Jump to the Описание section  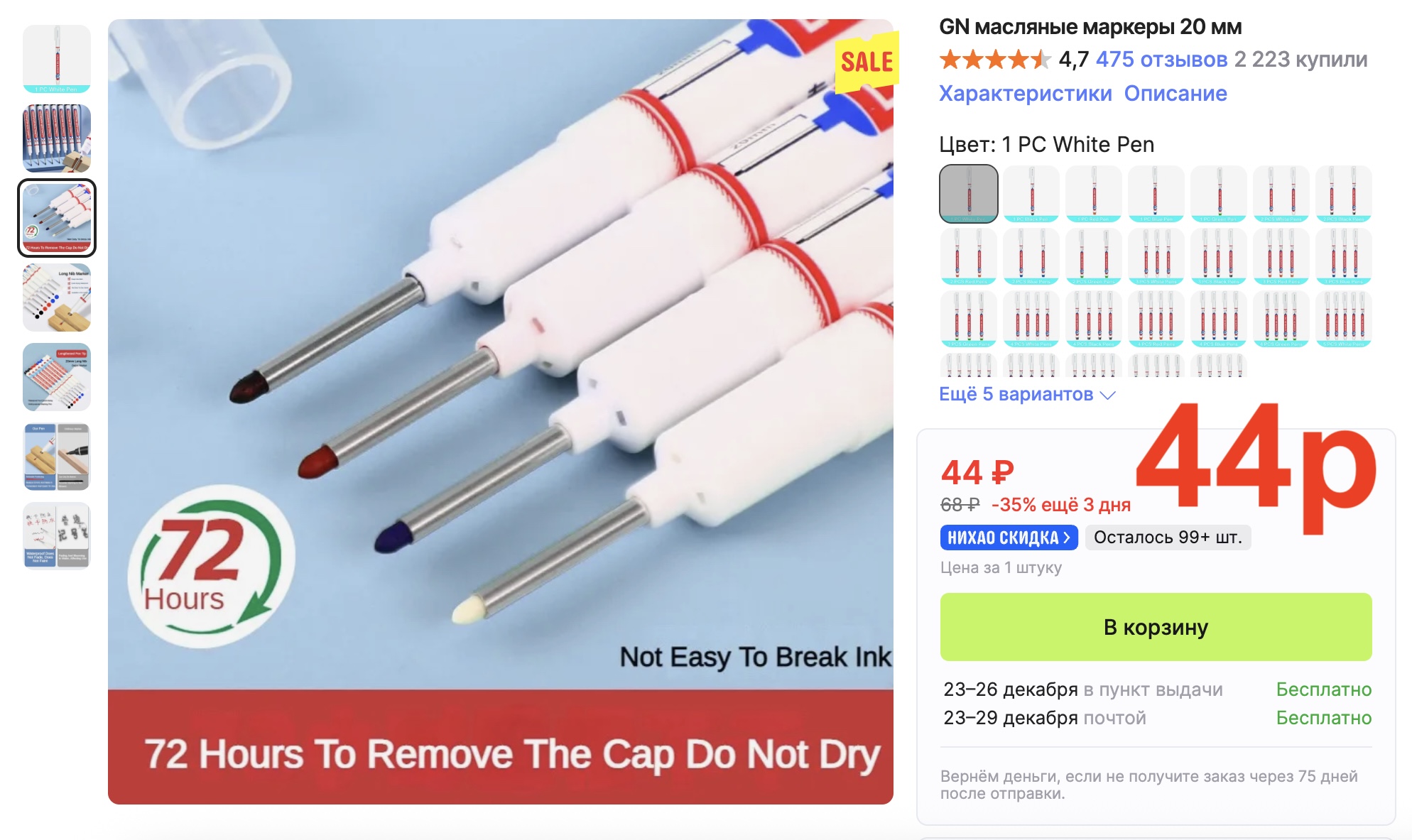(x=1175, y=93)
